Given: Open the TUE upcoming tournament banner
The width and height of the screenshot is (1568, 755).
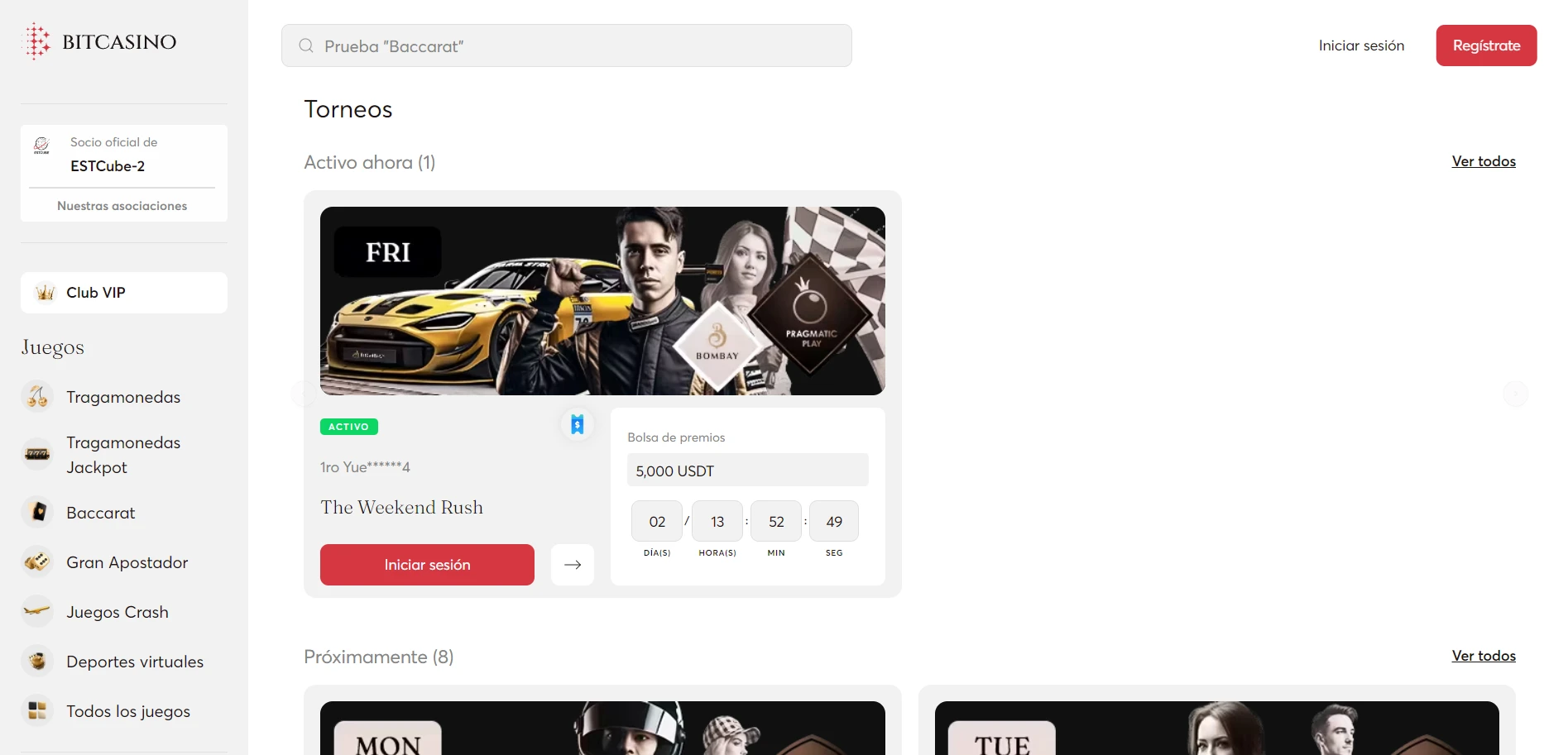Looking at the screenshot, I should click(x=1217, y=729).
